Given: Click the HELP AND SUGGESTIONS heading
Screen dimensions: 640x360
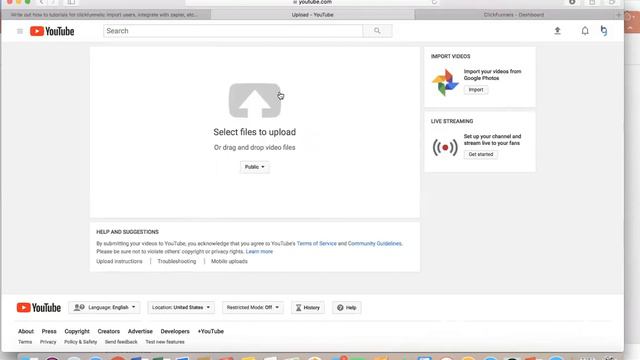Looking at the screenshot, I should point(127,232).
